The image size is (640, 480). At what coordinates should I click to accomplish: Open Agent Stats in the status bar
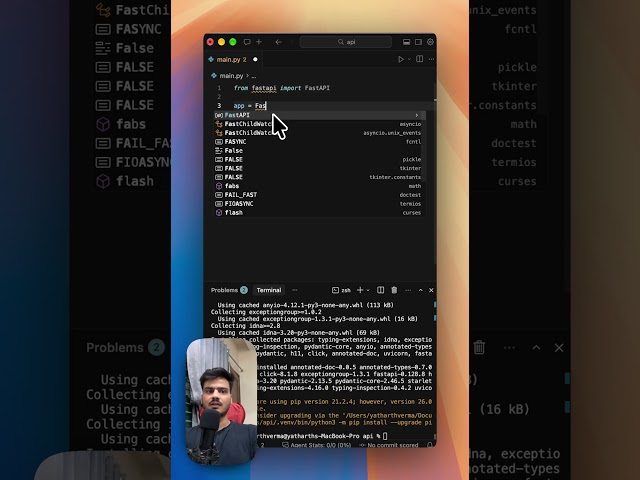pyautogui.click(x=317, y=445)
